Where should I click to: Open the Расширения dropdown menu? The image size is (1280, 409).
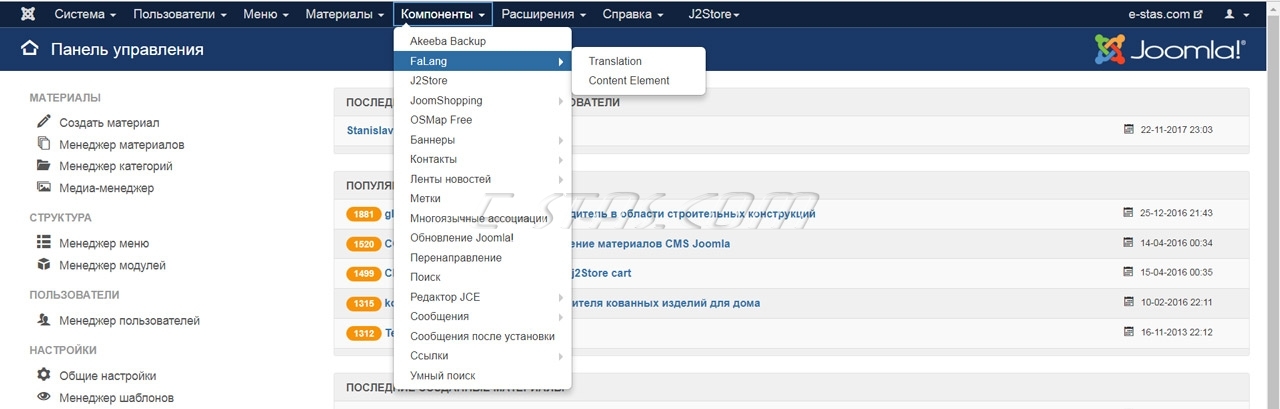543,15
